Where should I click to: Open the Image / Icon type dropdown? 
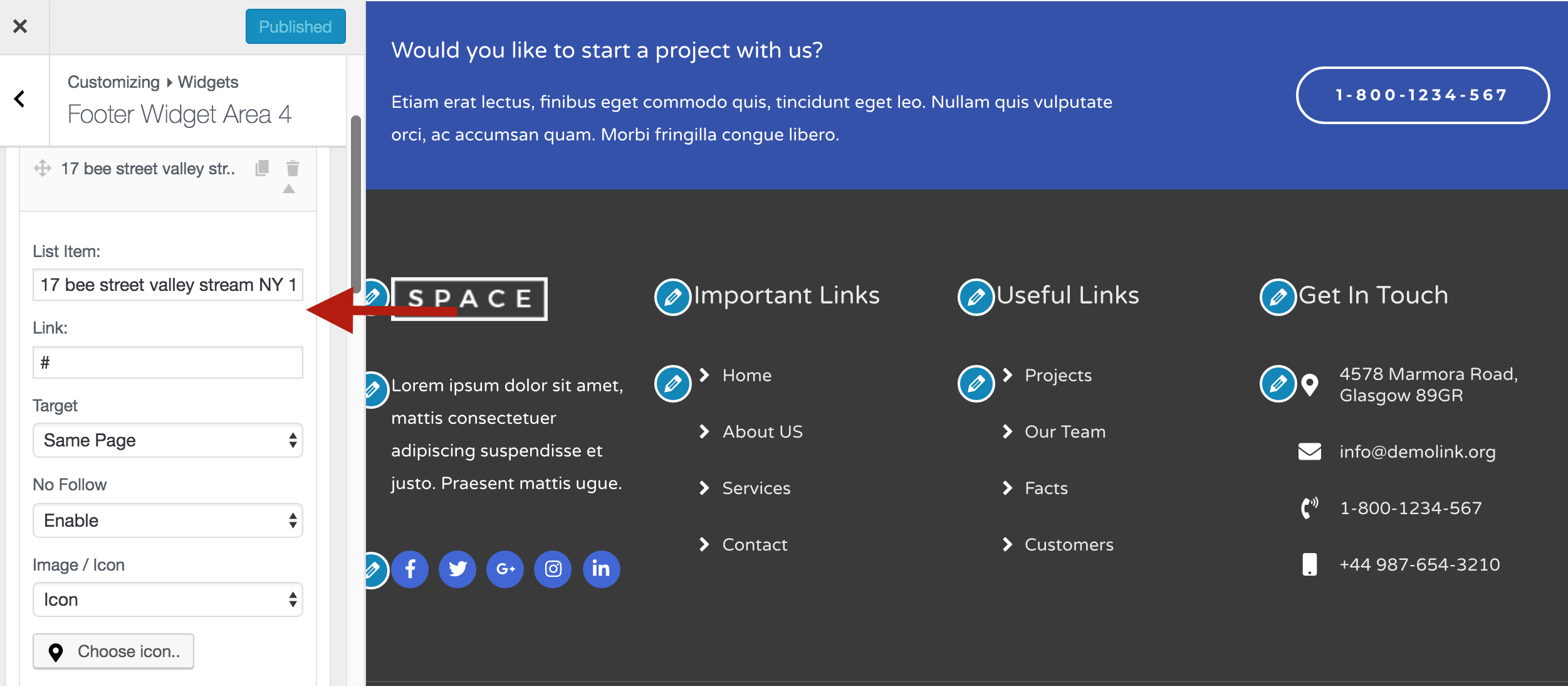[x=168, y=599]
